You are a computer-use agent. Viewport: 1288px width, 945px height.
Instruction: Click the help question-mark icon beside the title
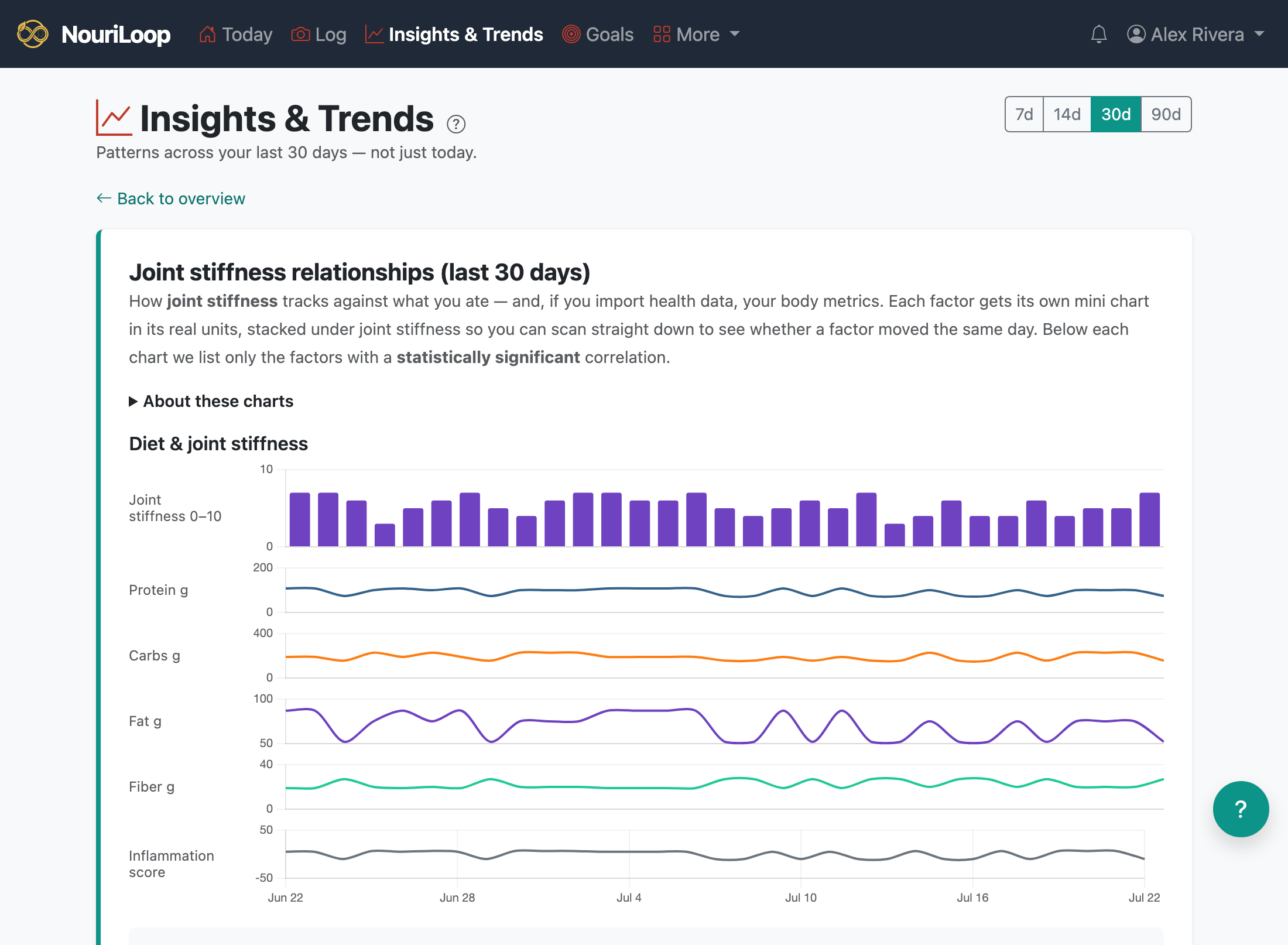tap(455, 124)
